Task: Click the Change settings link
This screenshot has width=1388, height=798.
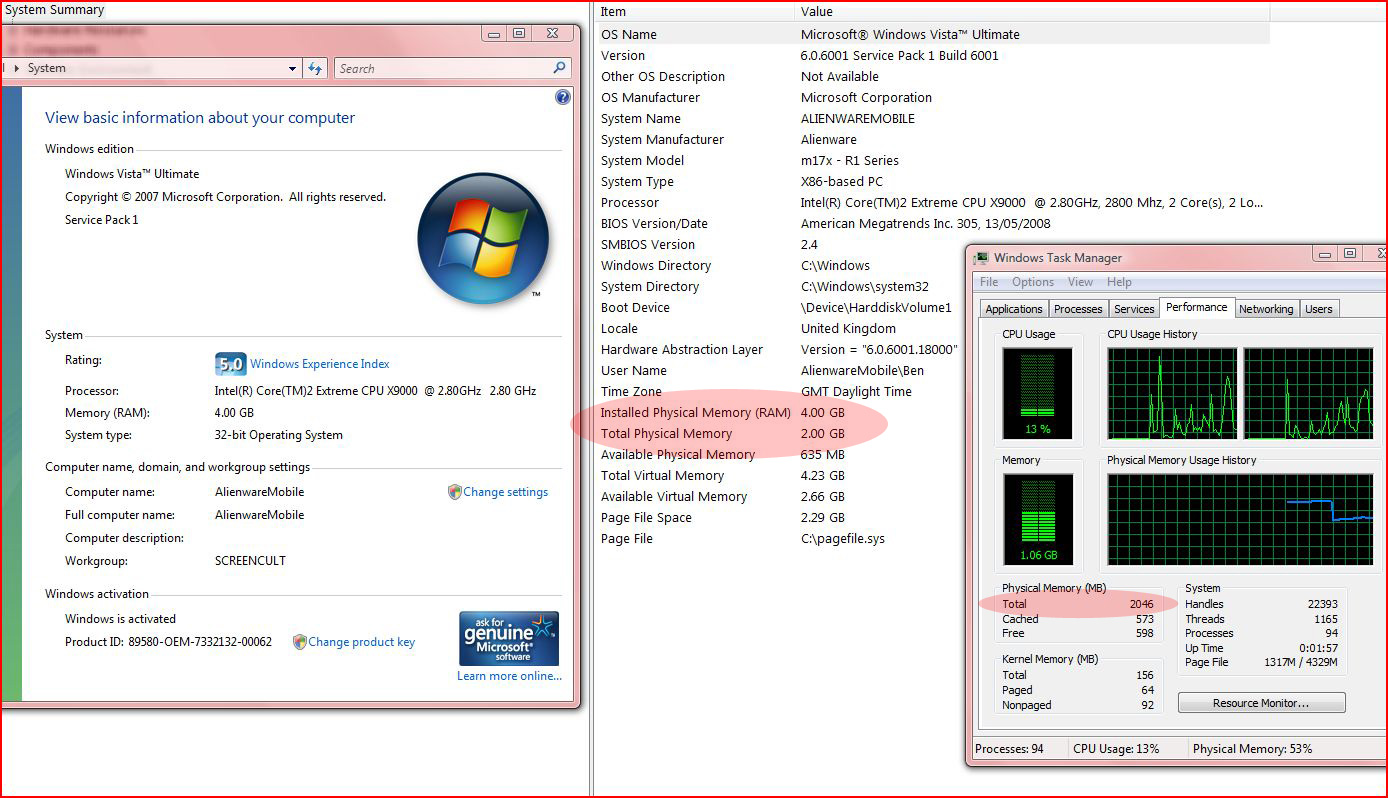Action: [x=506, y=492]
